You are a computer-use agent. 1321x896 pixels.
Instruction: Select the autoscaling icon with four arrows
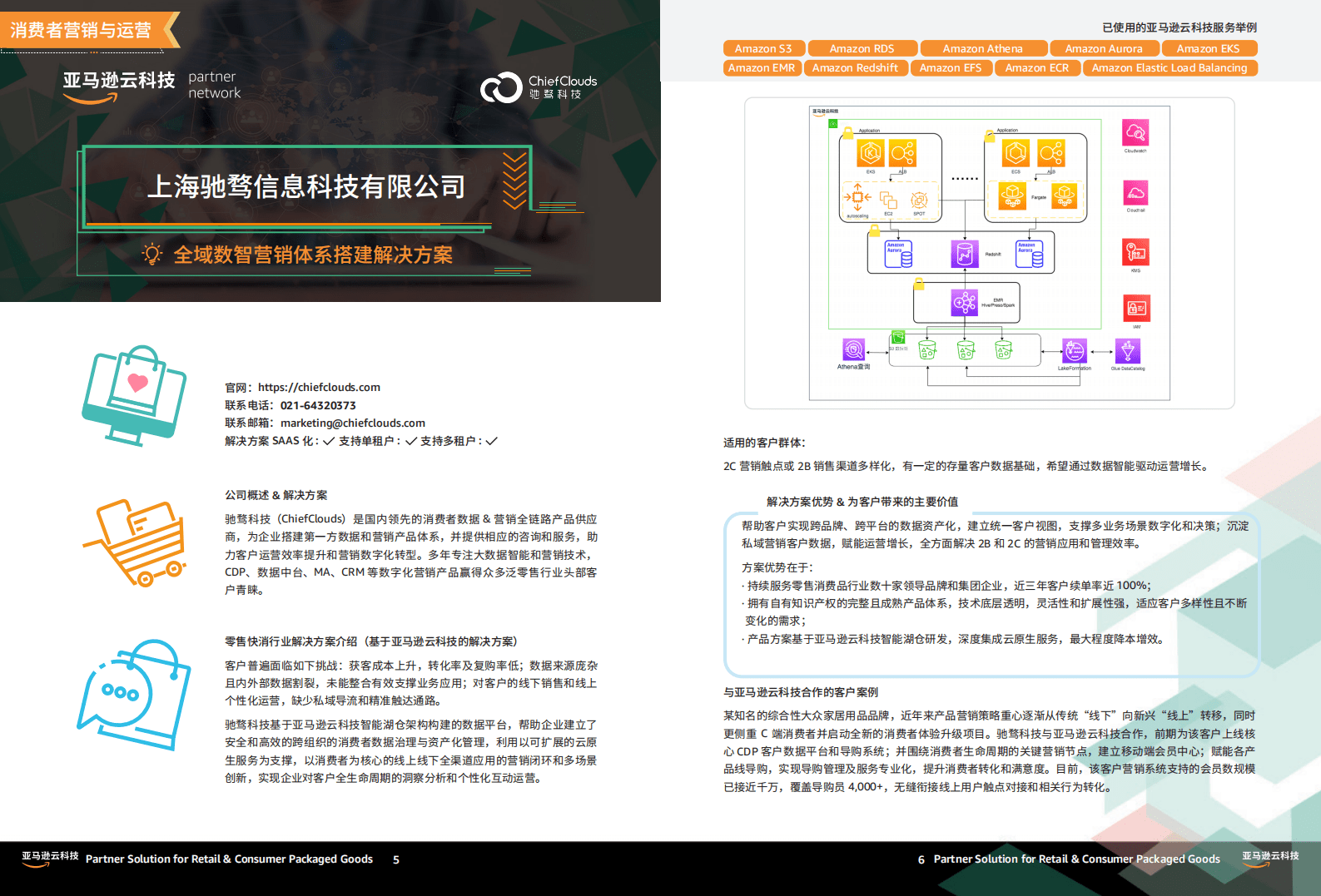(857, 197)
